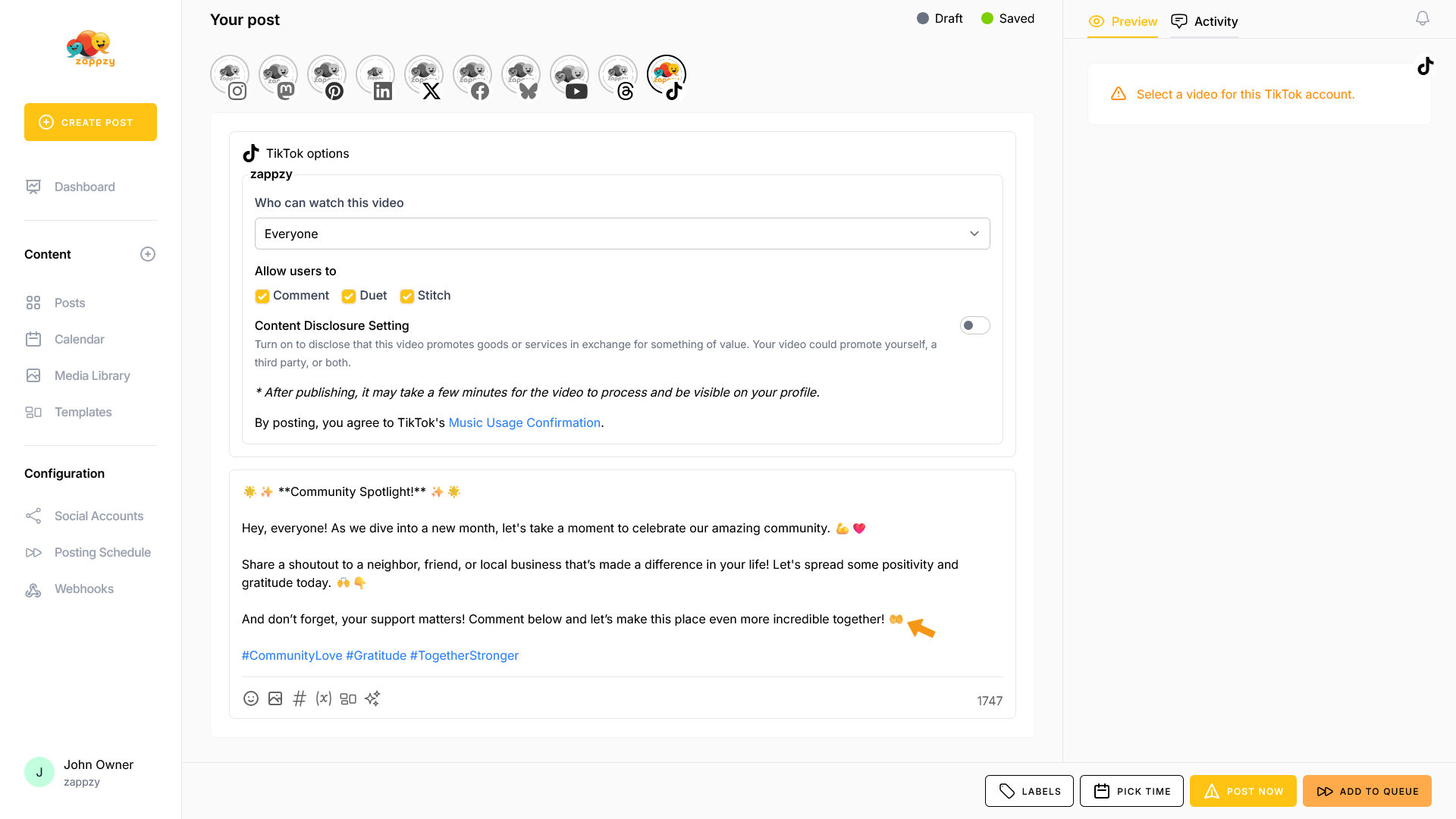The height and width of the screenshot is (819, 1456).
Task: Uncheck the Comment checkbox
Action: pos(262,296)
